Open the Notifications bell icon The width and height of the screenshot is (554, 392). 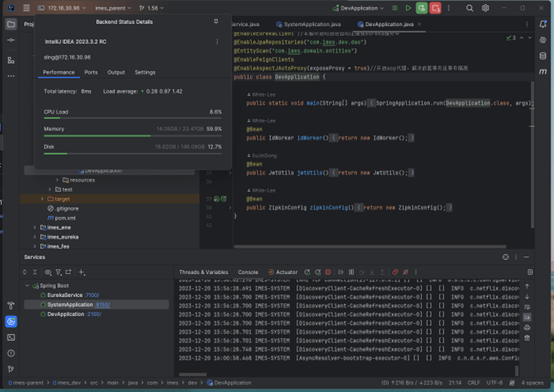(x=543, y=24)
